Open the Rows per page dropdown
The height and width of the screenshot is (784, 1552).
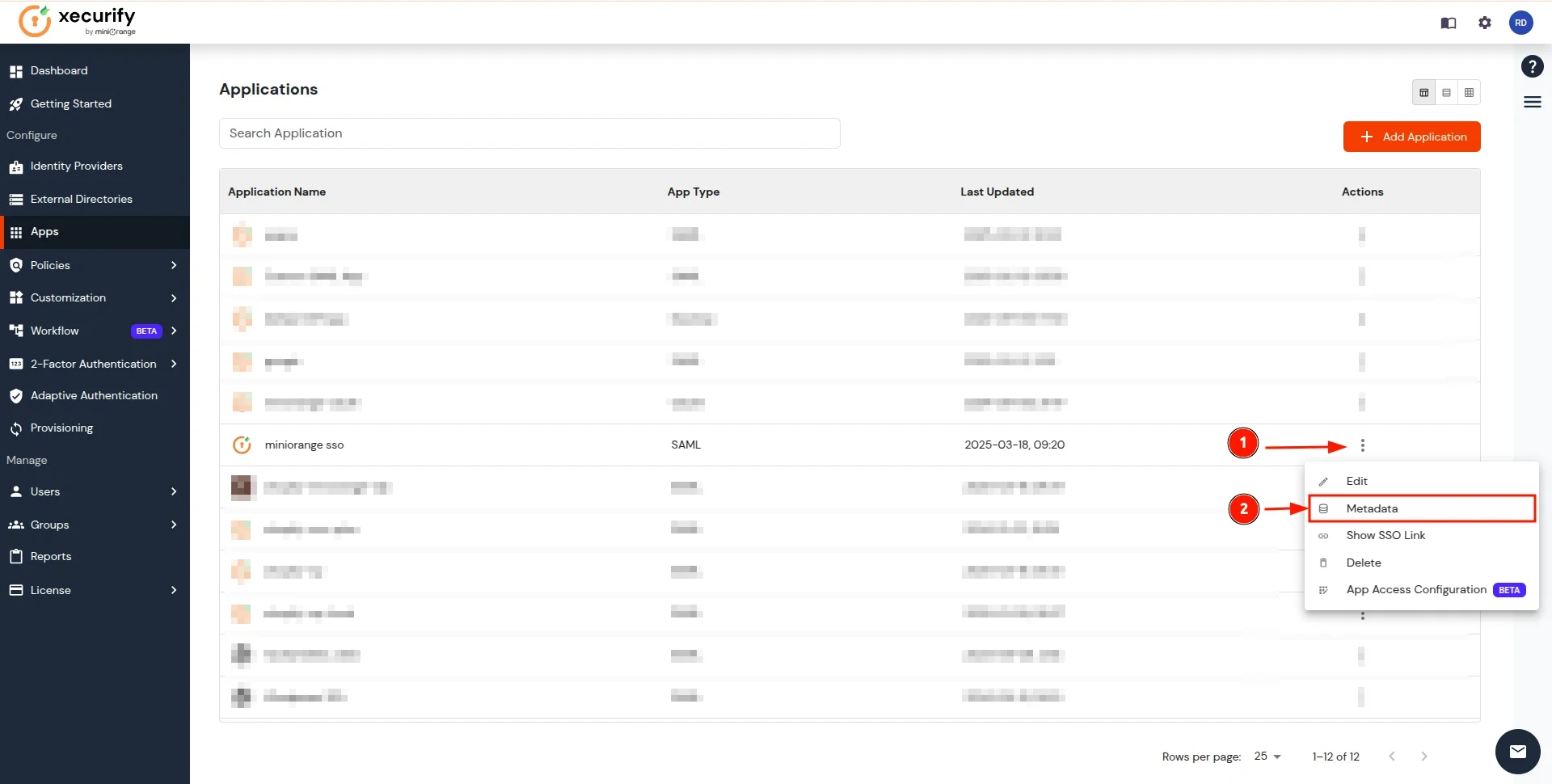(x=1267, y=757)
